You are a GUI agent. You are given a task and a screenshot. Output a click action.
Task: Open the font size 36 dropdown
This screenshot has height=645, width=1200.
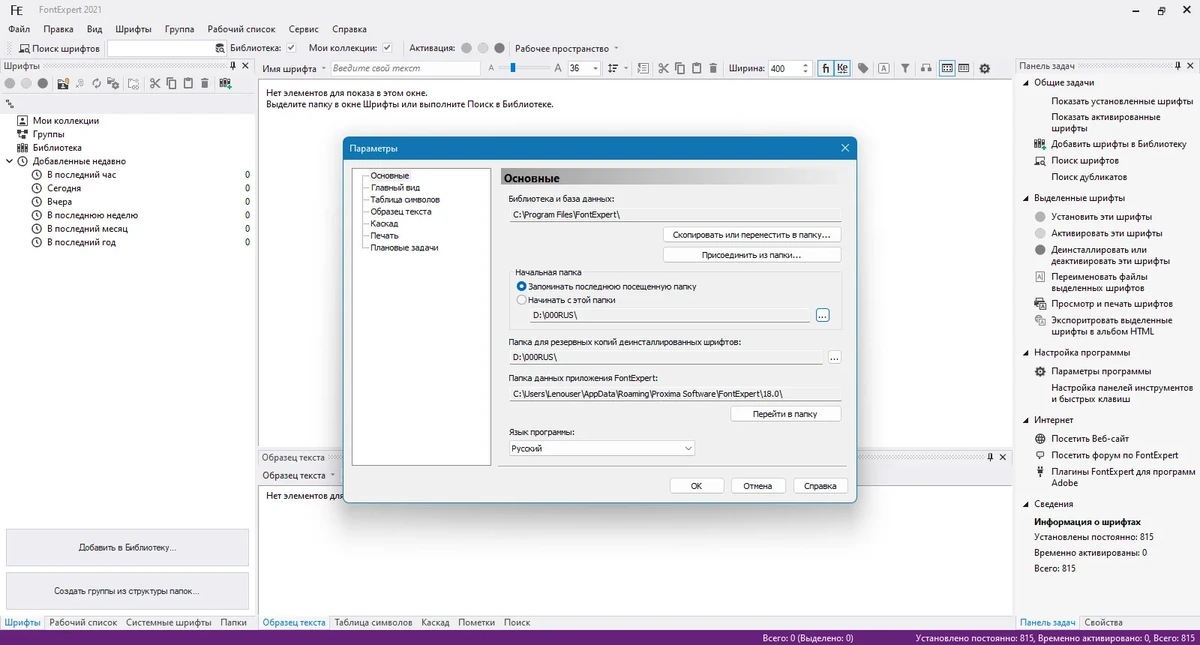[x=596, y=68]
